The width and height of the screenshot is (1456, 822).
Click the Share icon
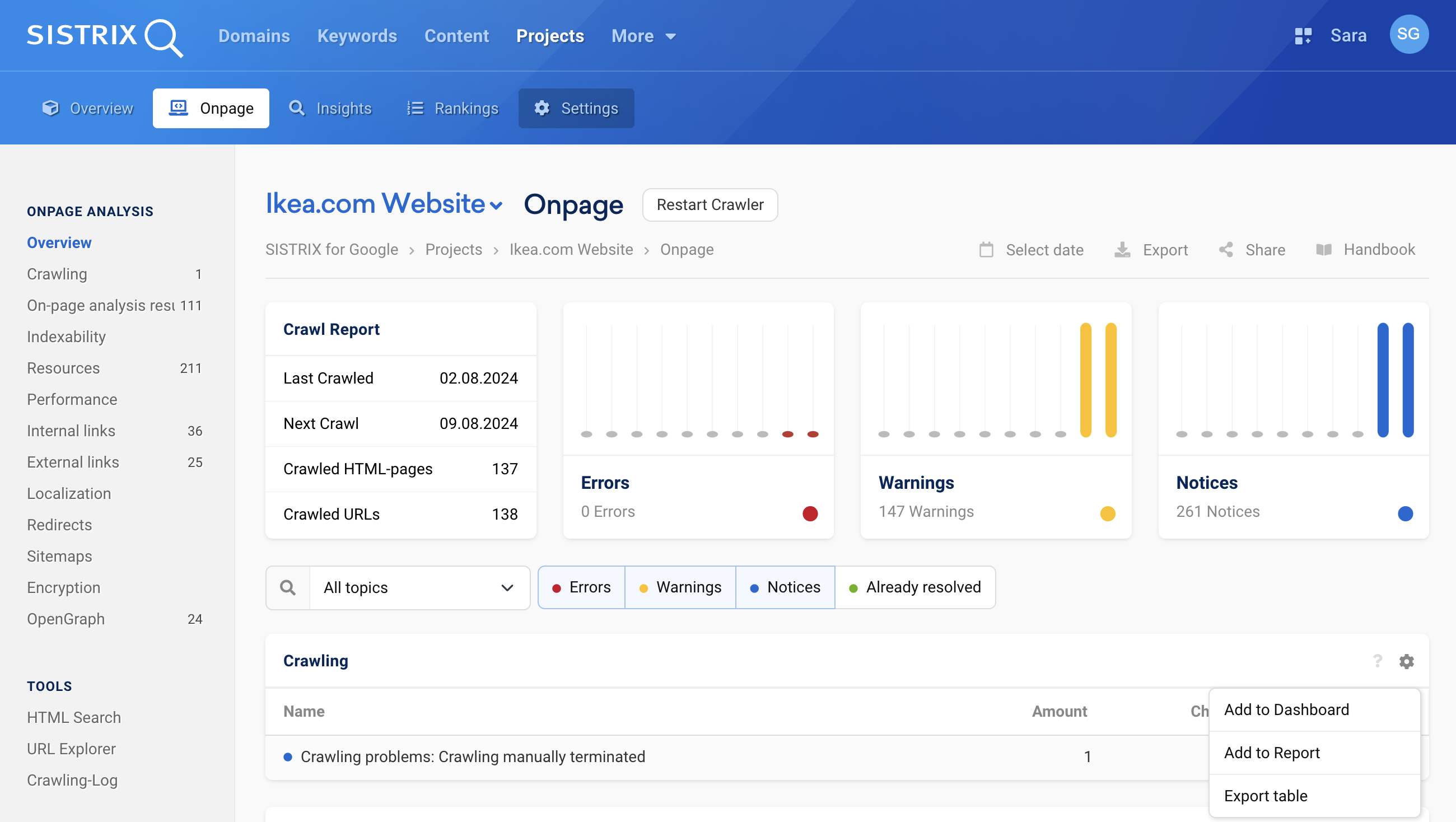click(1226, 250)
